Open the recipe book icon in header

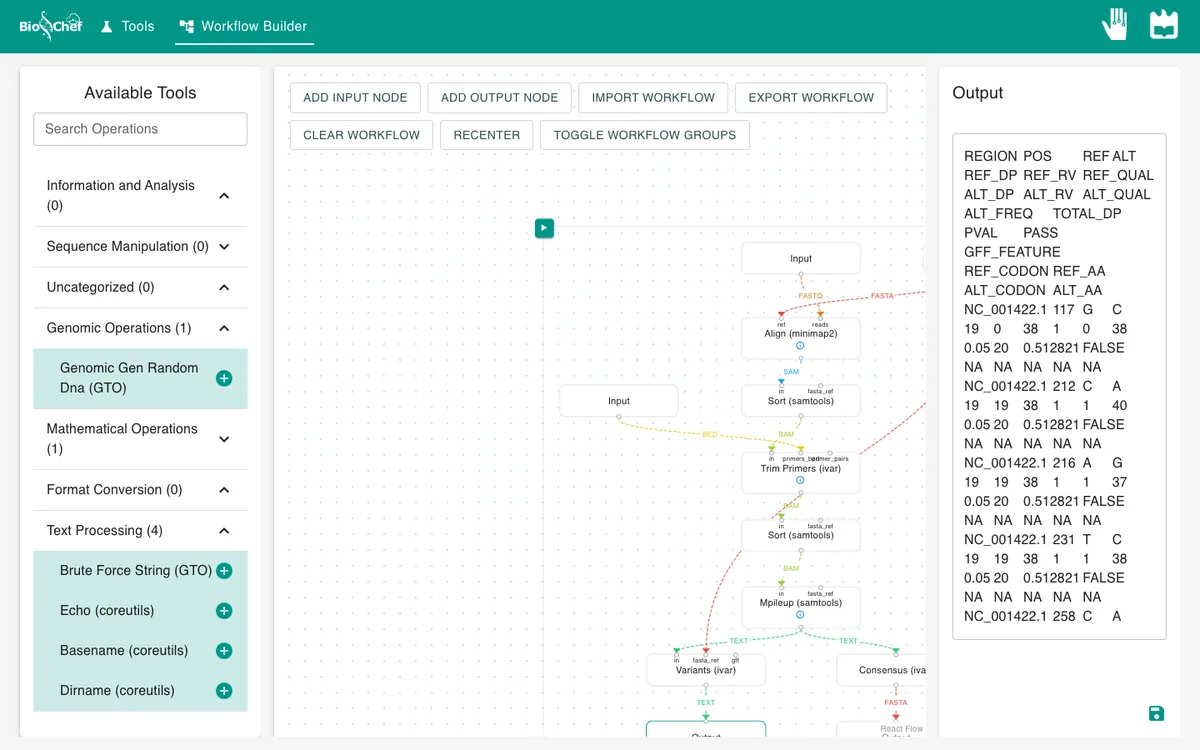[1164, 25]
